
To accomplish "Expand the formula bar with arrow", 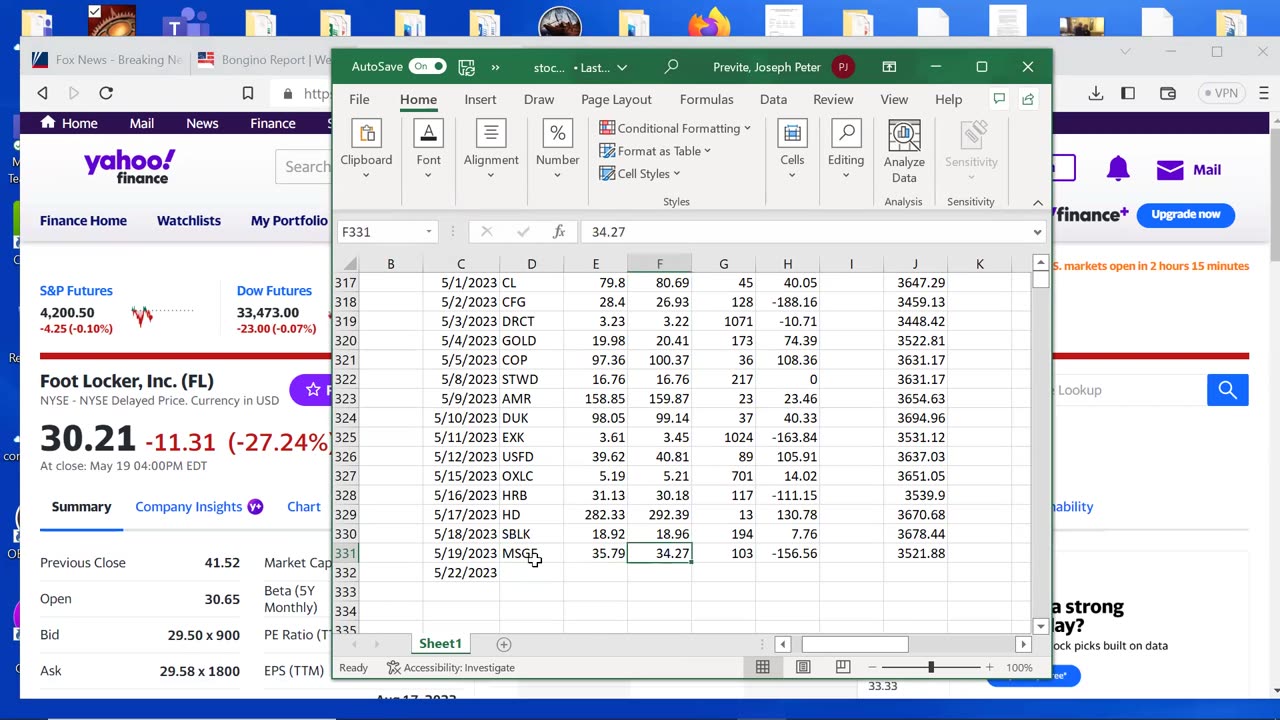I will coord(1037,232).
